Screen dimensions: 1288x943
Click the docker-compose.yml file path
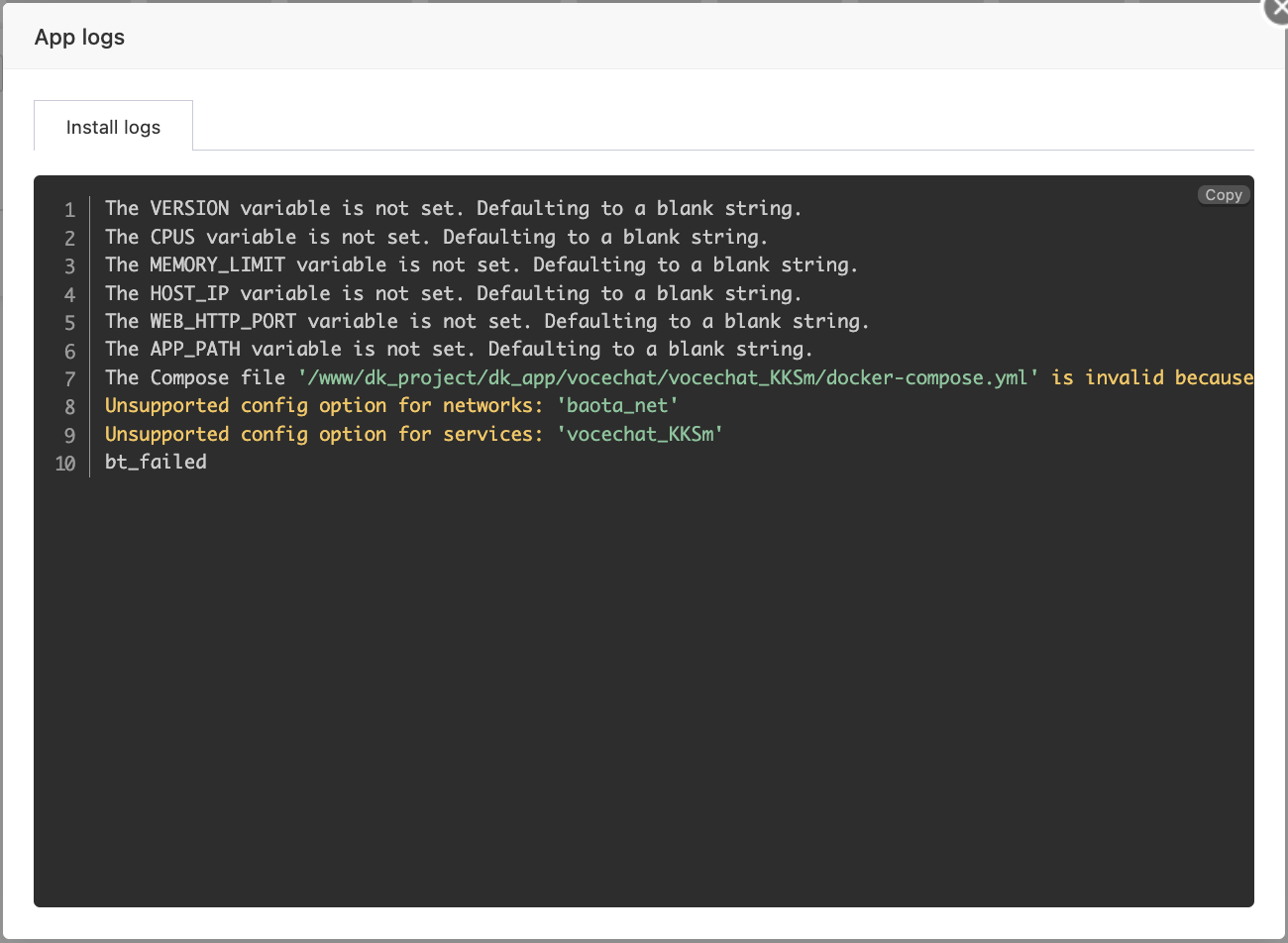[667, 378]
